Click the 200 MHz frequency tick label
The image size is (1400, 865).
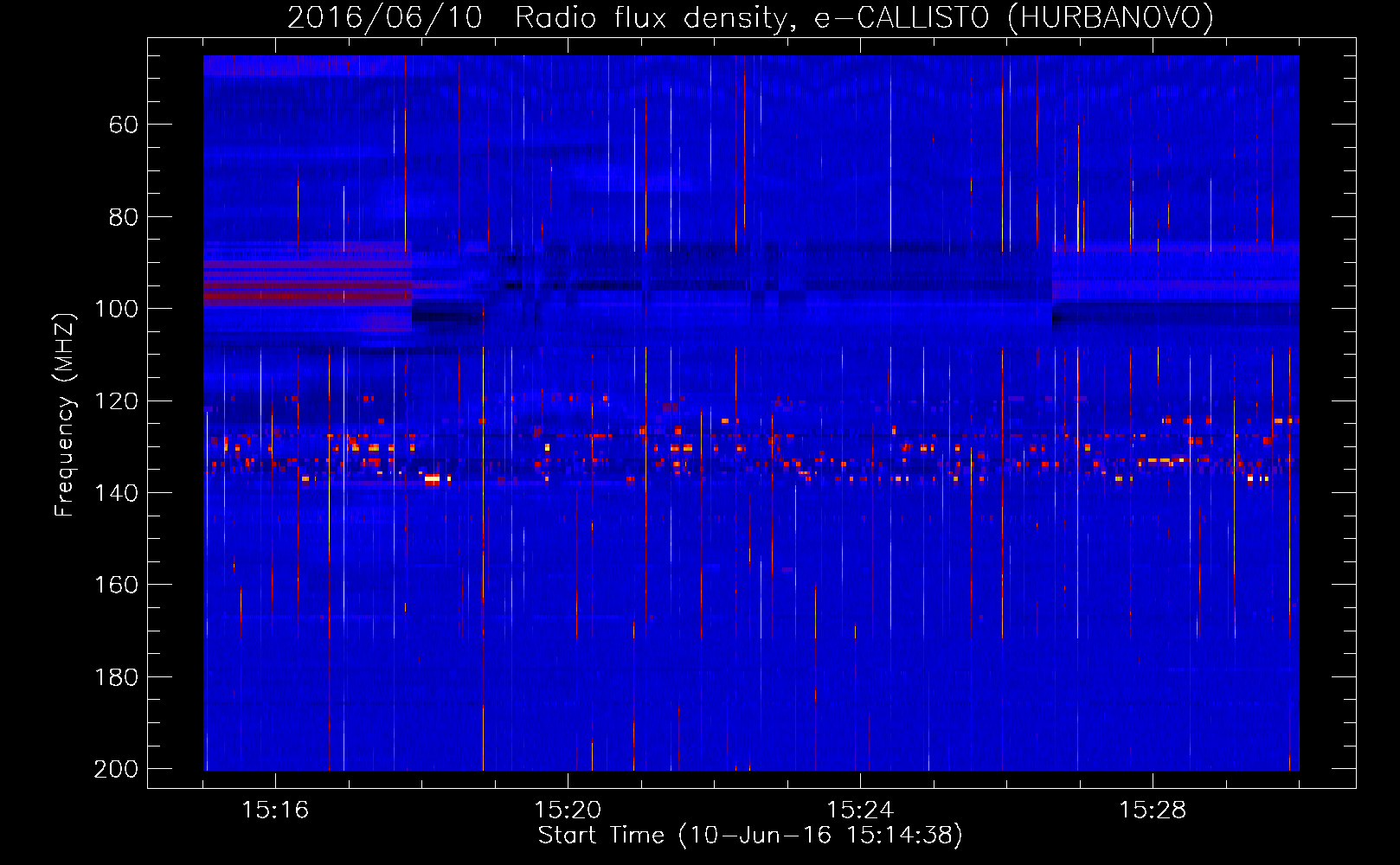[116, 769]
